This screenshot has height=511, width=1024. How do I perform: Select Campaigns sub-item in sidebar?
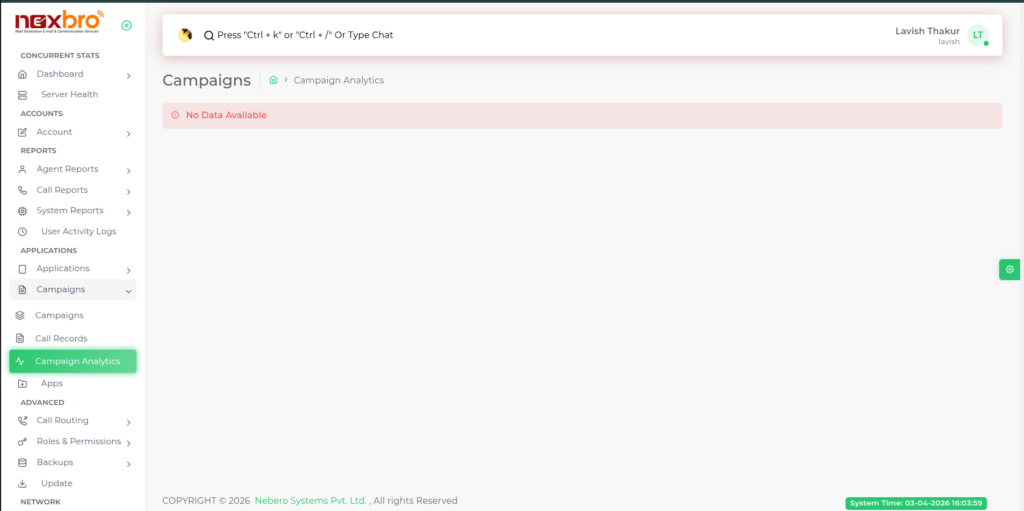coord(59,315)
